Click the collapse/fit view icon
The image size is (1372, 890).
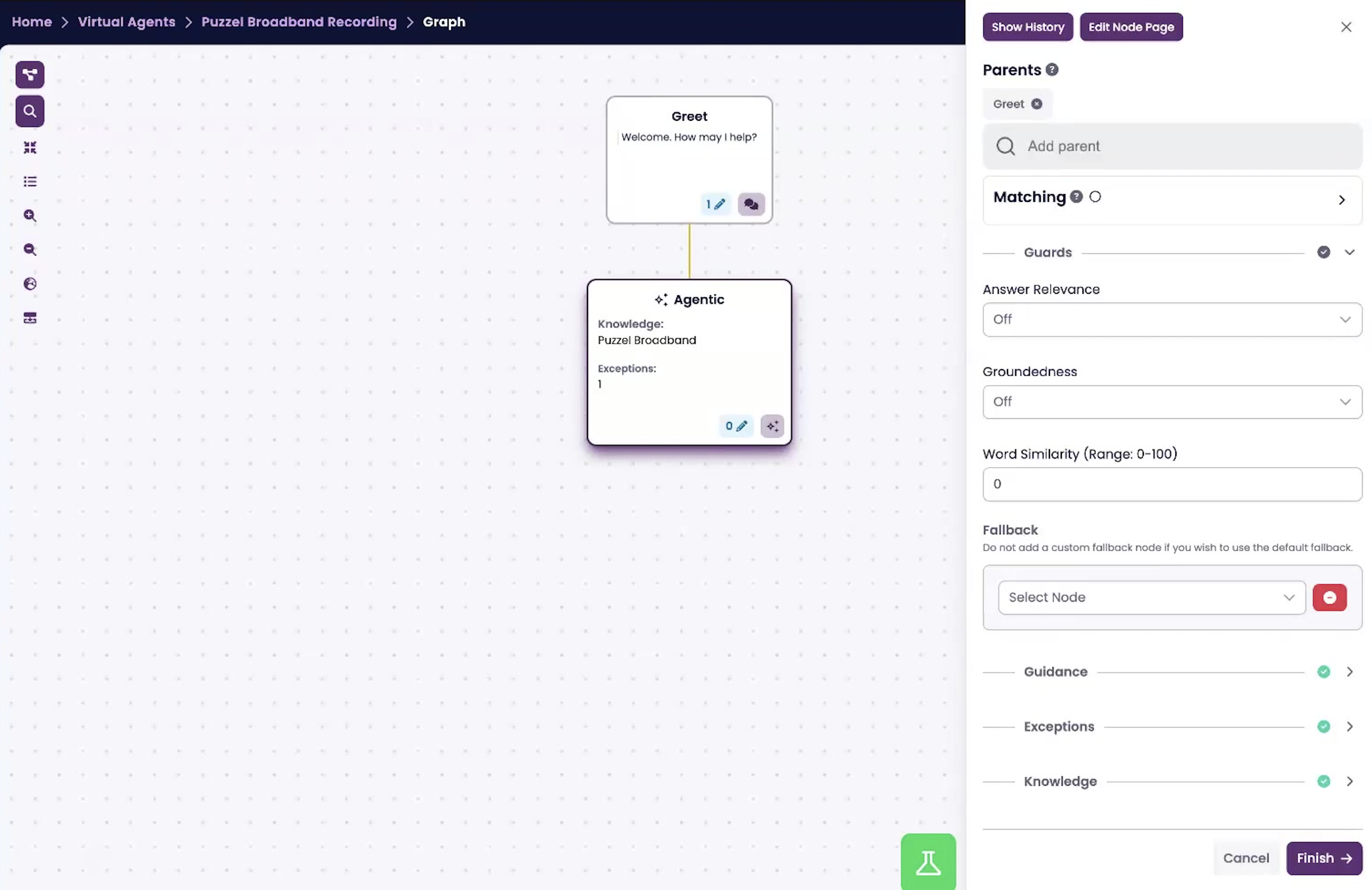tap(30, 148)
